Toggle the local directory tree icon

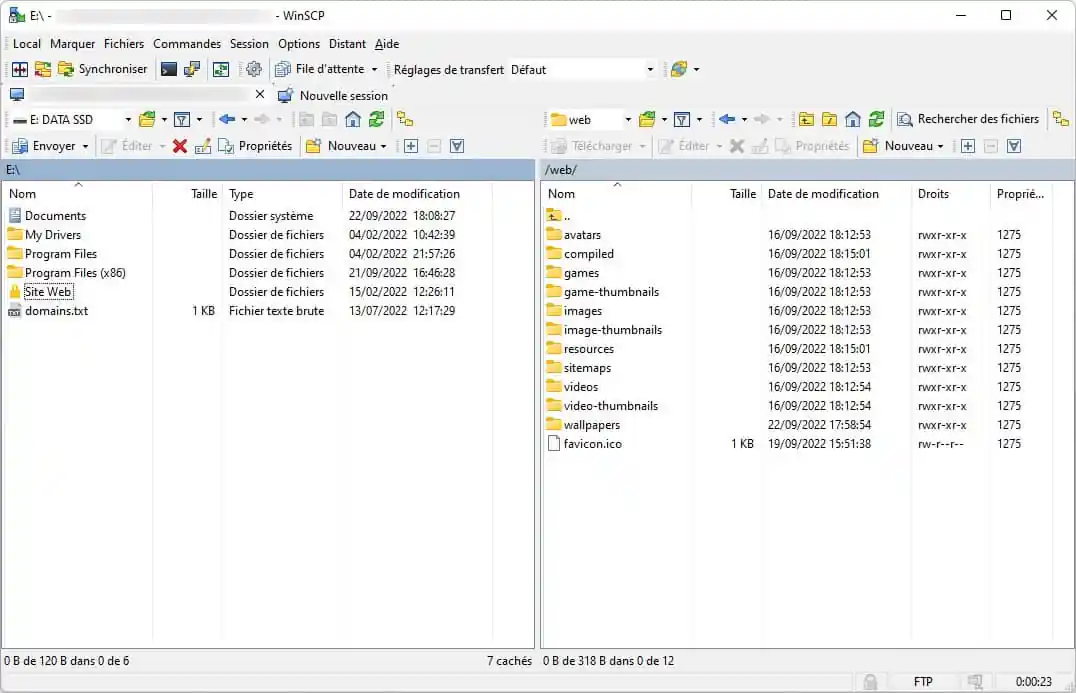[405, 119]
